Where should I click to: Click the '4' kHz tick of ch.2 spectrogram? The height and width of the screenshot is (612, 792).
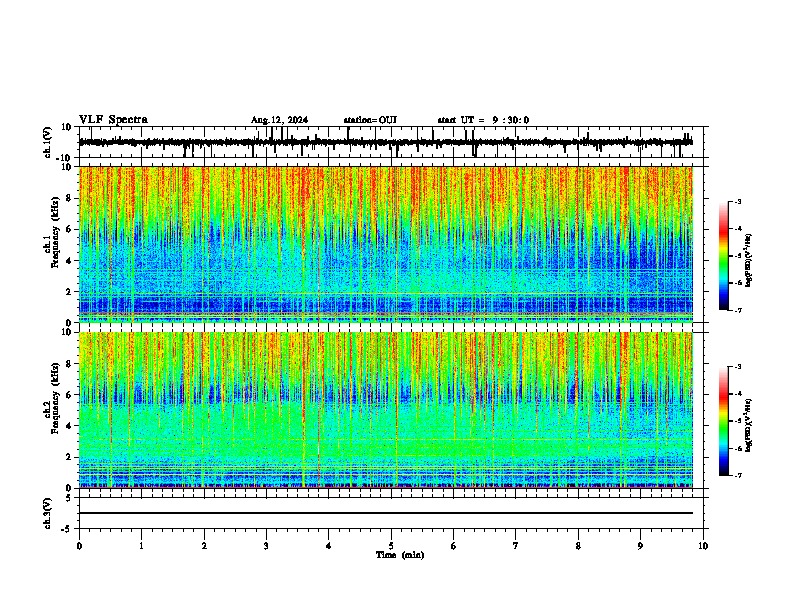coord(69,426)
